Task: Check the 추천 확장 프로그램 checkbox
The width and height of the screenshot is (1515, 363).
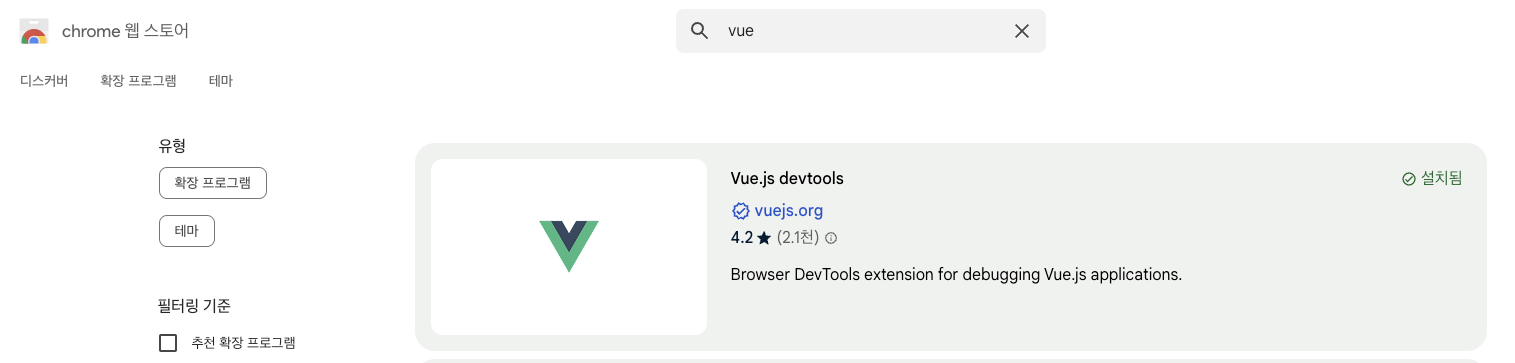Action: tap(168, 343)
